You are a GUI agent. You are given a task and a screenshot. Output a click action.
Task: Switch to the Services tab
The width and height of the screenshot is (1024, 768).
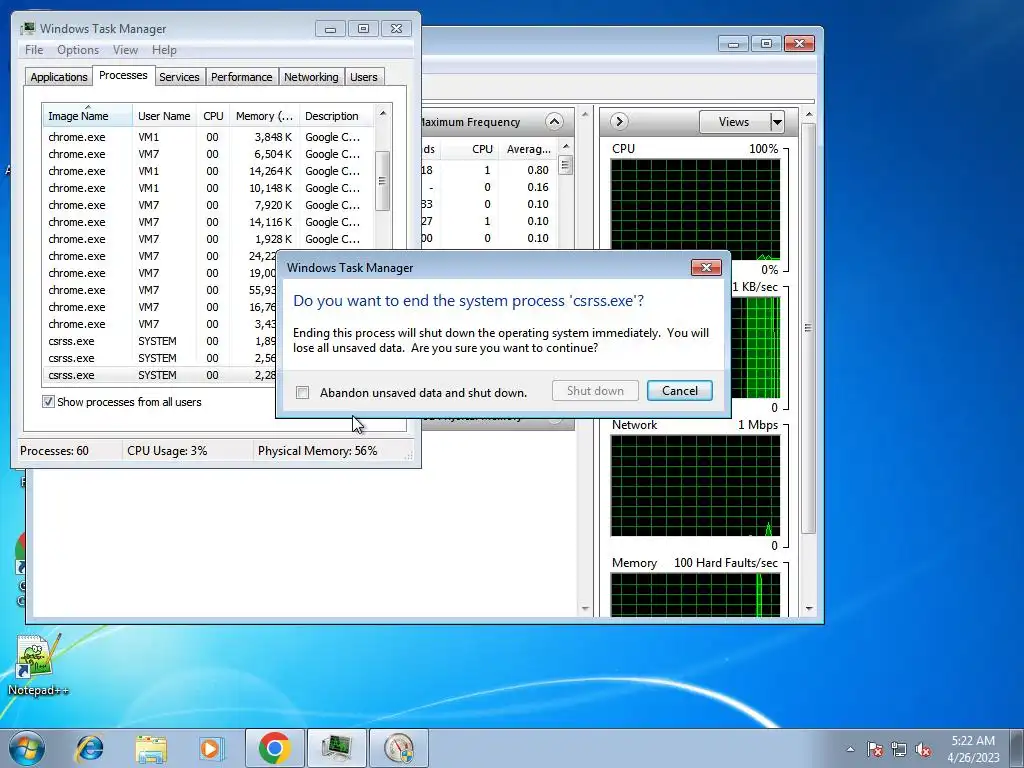point(179,77)
